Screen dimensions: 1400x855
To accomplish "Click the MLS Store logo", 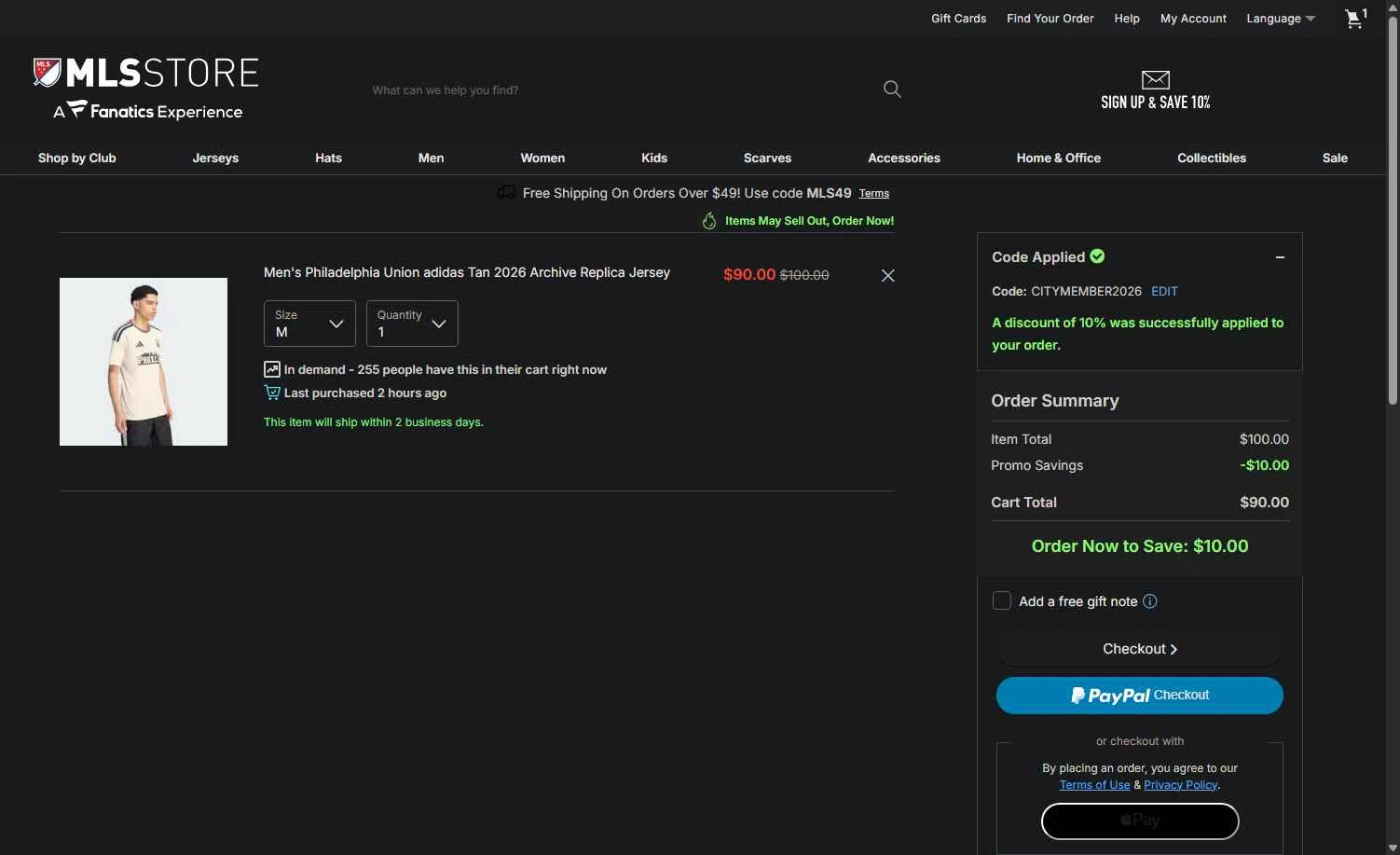I will [146, 90].
